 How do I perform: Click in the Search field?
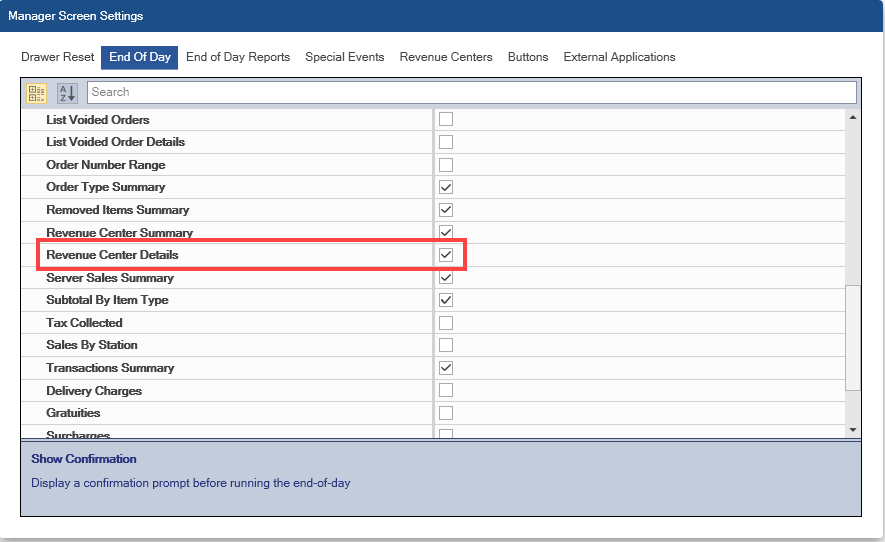coord(470,92)
